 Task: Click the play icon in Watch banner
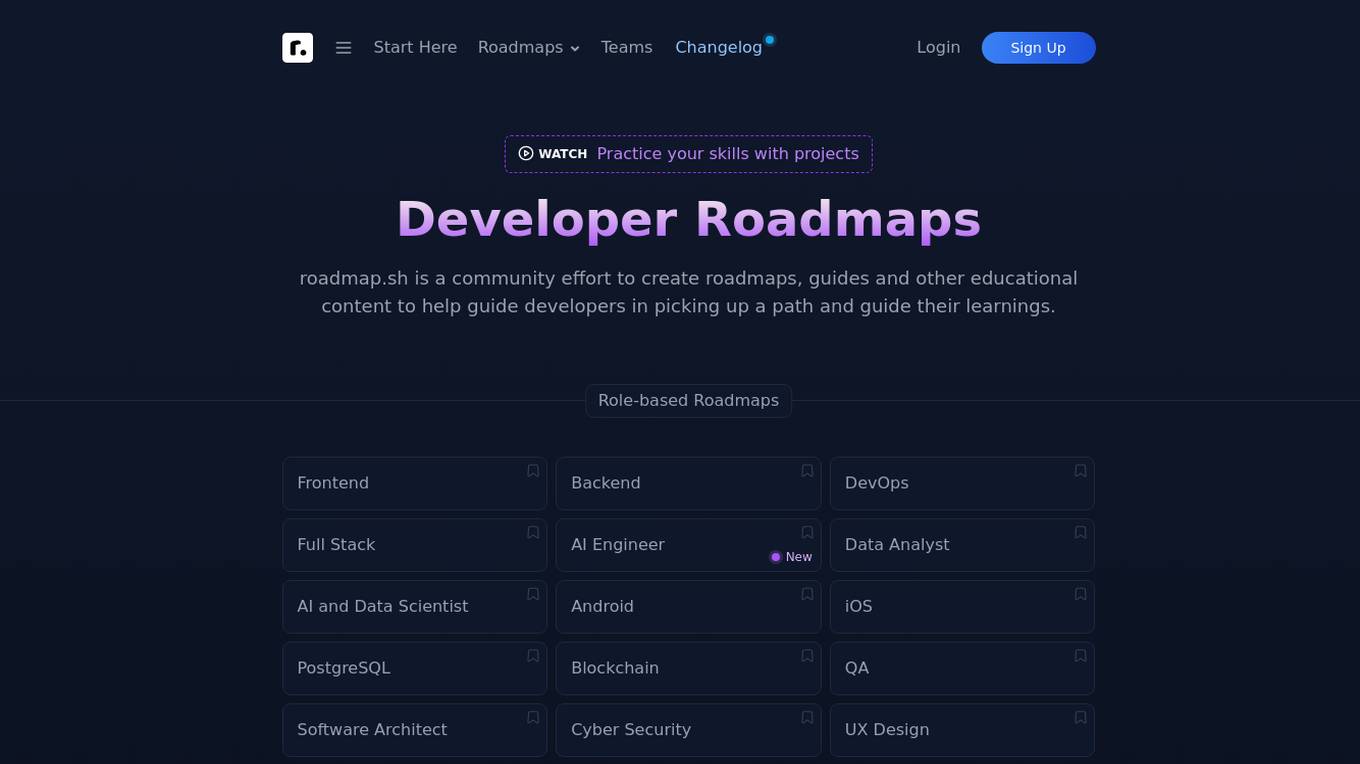coord(526,153)
